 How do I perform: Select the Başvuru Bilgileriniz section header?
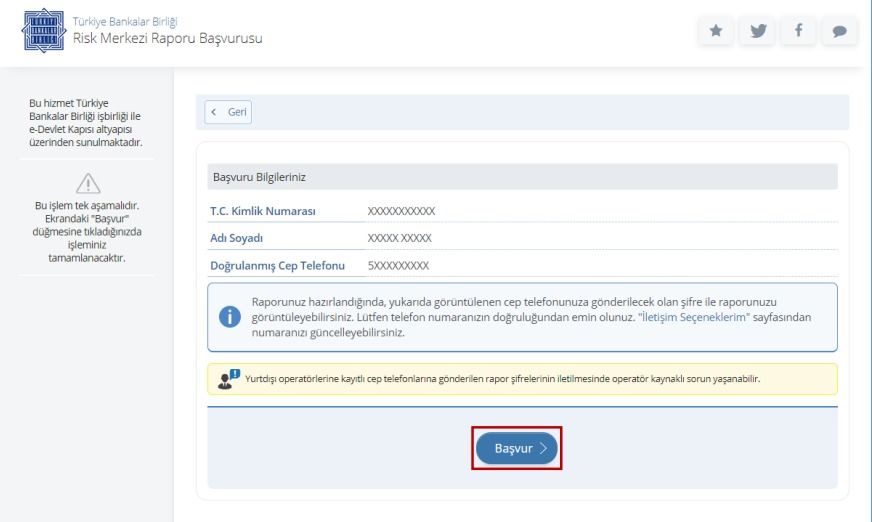point(522,177)
